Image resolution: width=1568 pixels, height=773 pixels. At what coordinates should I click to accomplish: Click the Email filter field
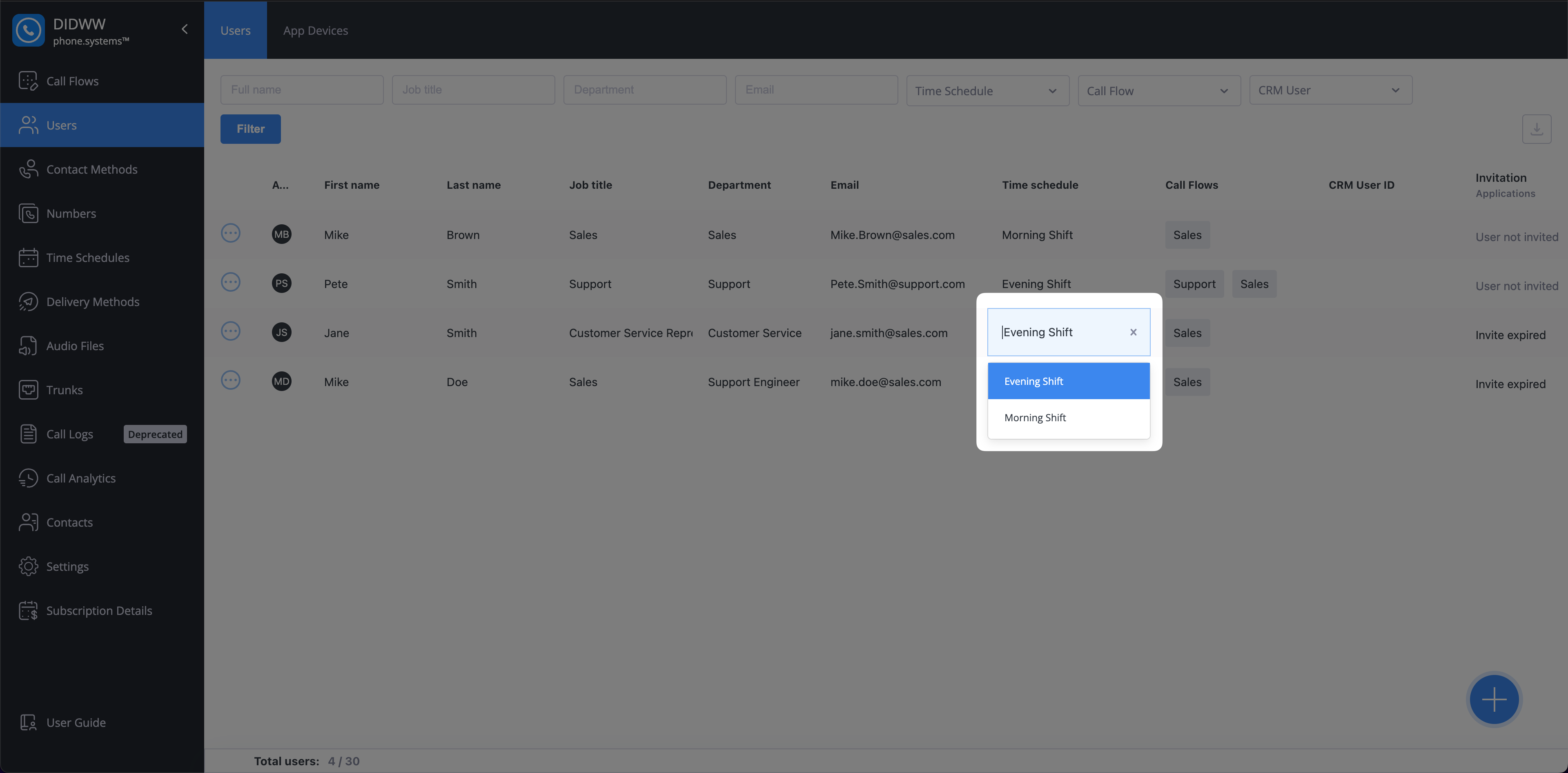coord(816,90)
